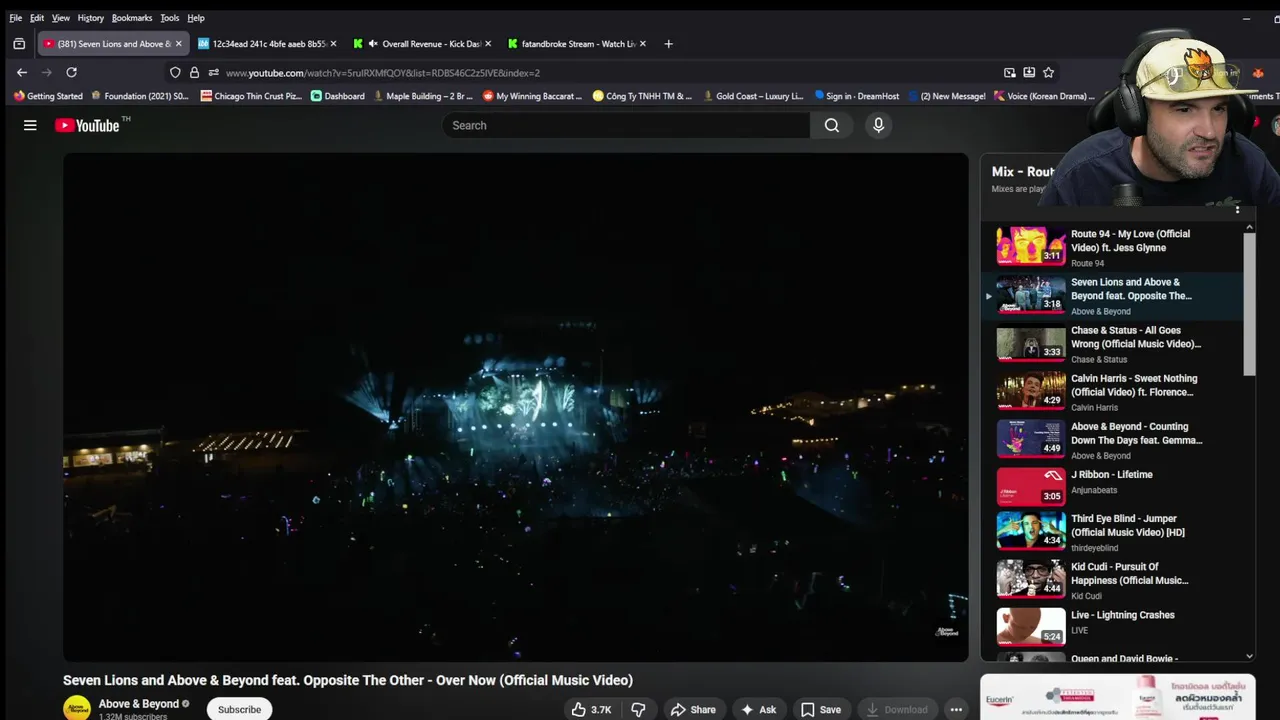Open the Bookmarks menu

coord(132,18)
